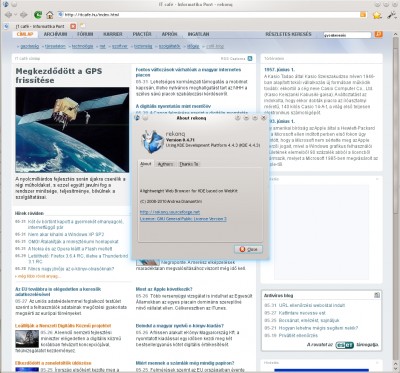Click the rekonq logo in the About dialog
The height and width of the screenshot is (373, 400).
click(x=152, y=141)
